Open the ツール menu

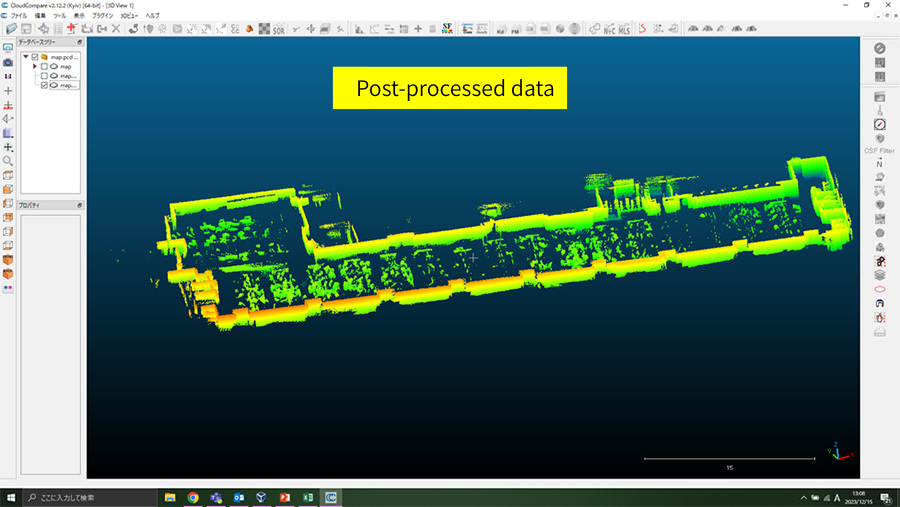point(60,16)
